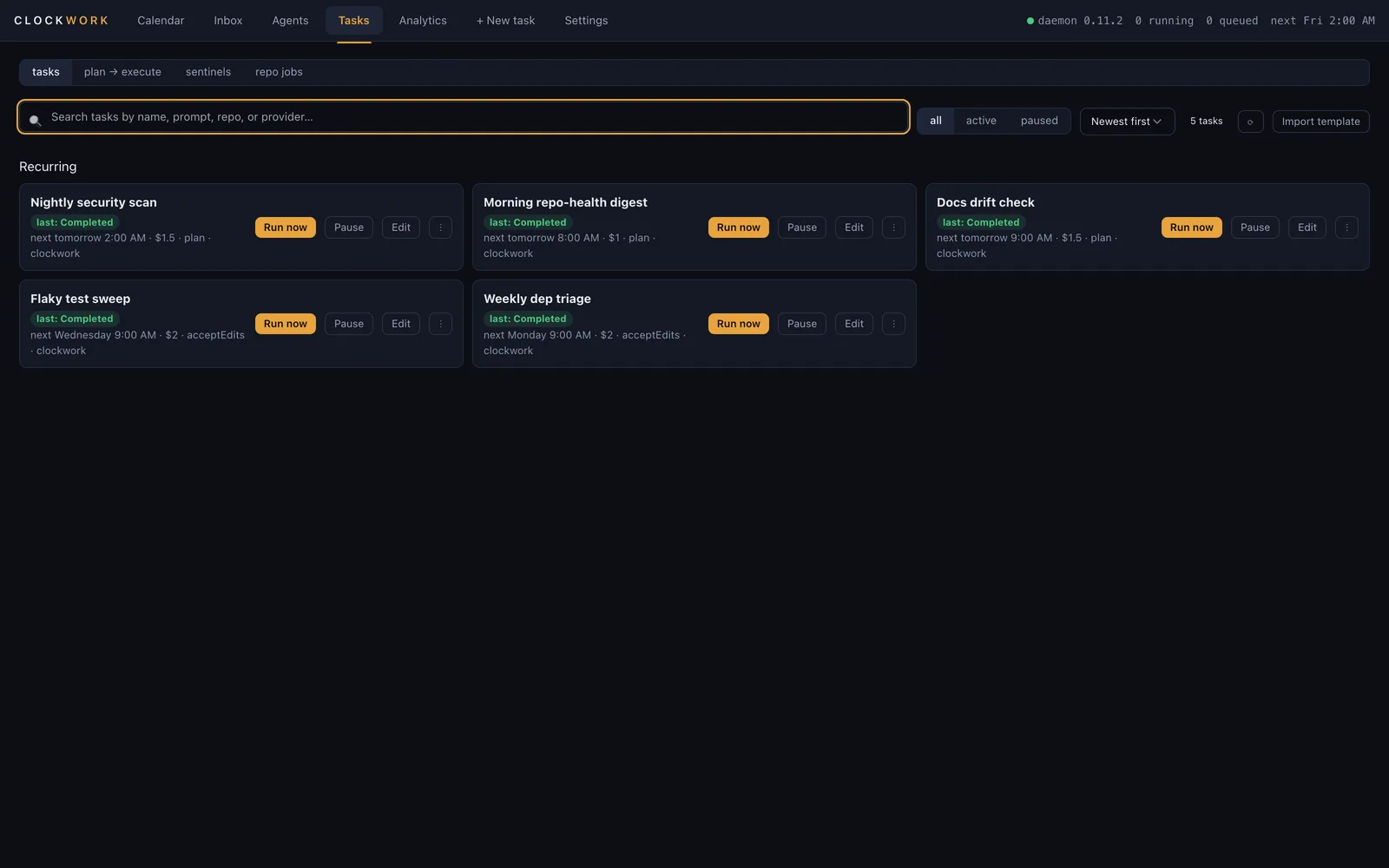Filter to paused tasks only
Image resolution: width=1389 pixels, height=868 pixels.
coord(1039,121)
